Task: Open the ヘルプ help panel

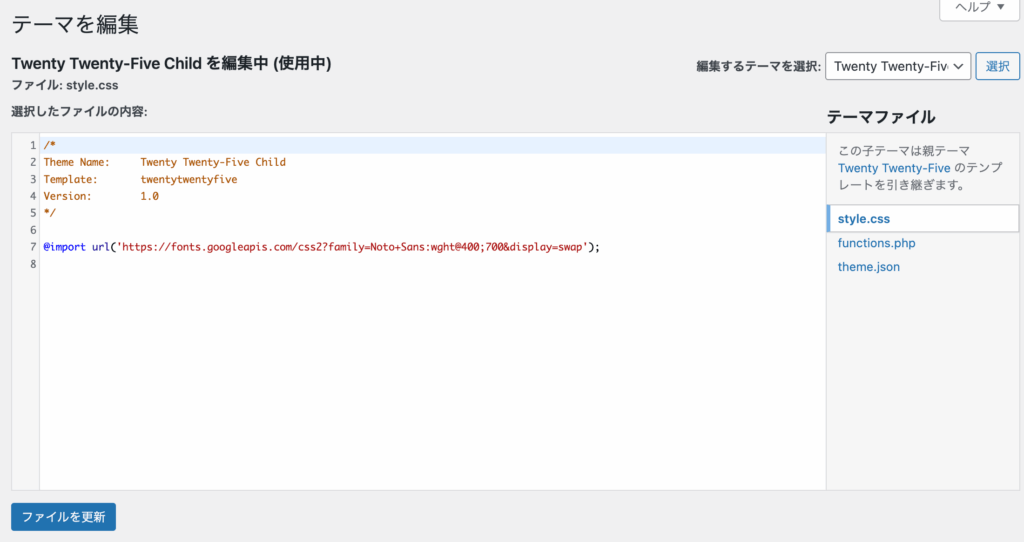Action: pos(979,7)
